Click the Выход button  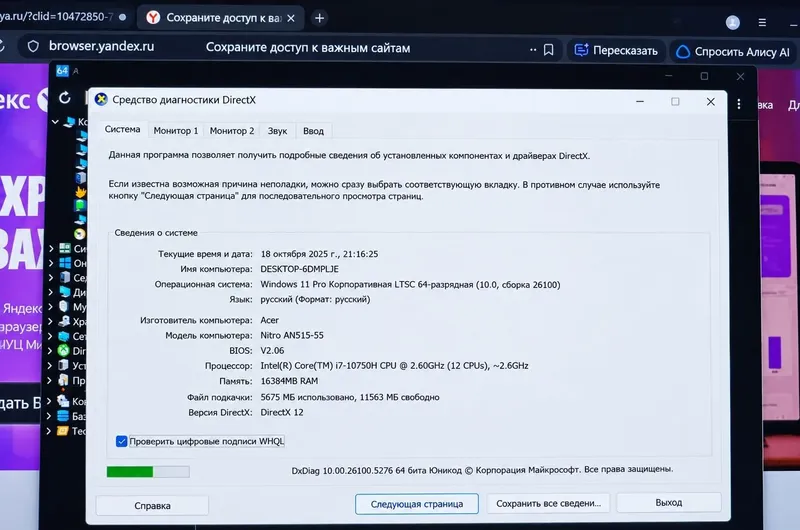click(x=669, y=502)
